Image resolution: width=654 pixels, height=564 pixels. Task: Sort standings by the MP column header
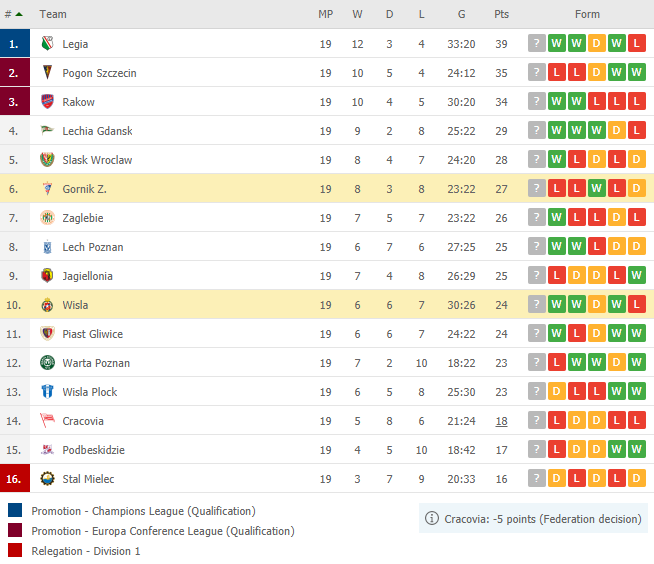click(326, 14)
